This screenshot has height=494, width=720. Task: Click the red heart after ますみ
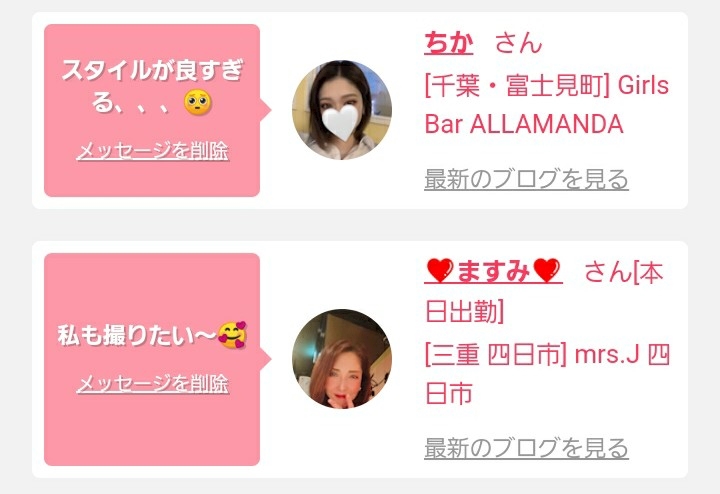[x=547, y=270]
